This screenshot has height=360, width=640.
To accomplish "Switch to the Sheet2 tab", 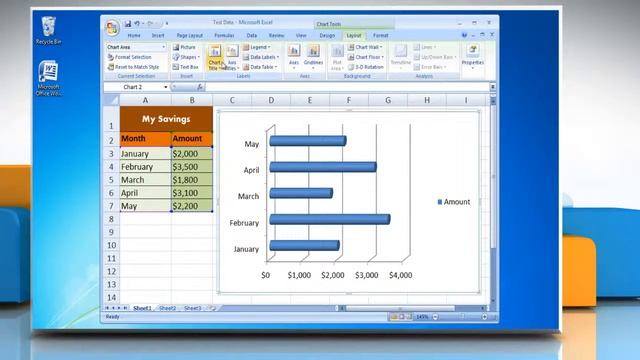I will (x=167, y=308).
